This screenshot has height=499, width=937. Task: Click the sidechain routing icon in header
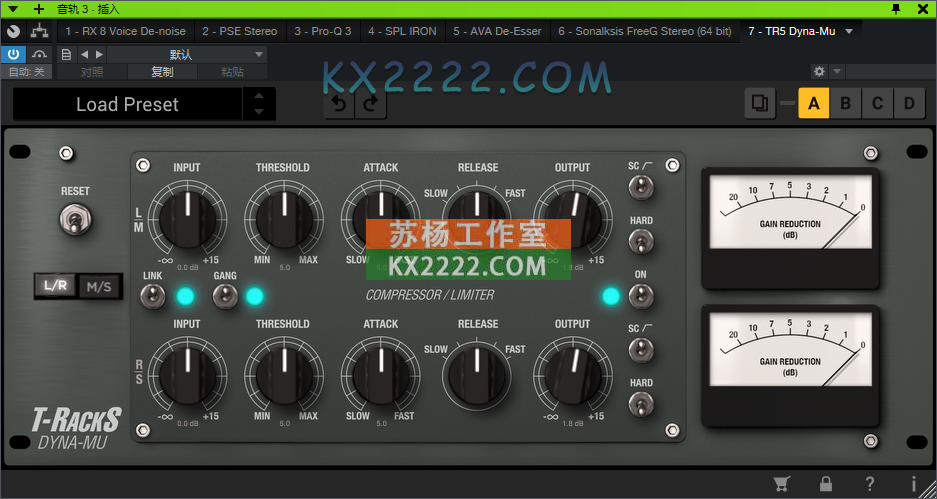pyautogui.click(x=39, y=30)
